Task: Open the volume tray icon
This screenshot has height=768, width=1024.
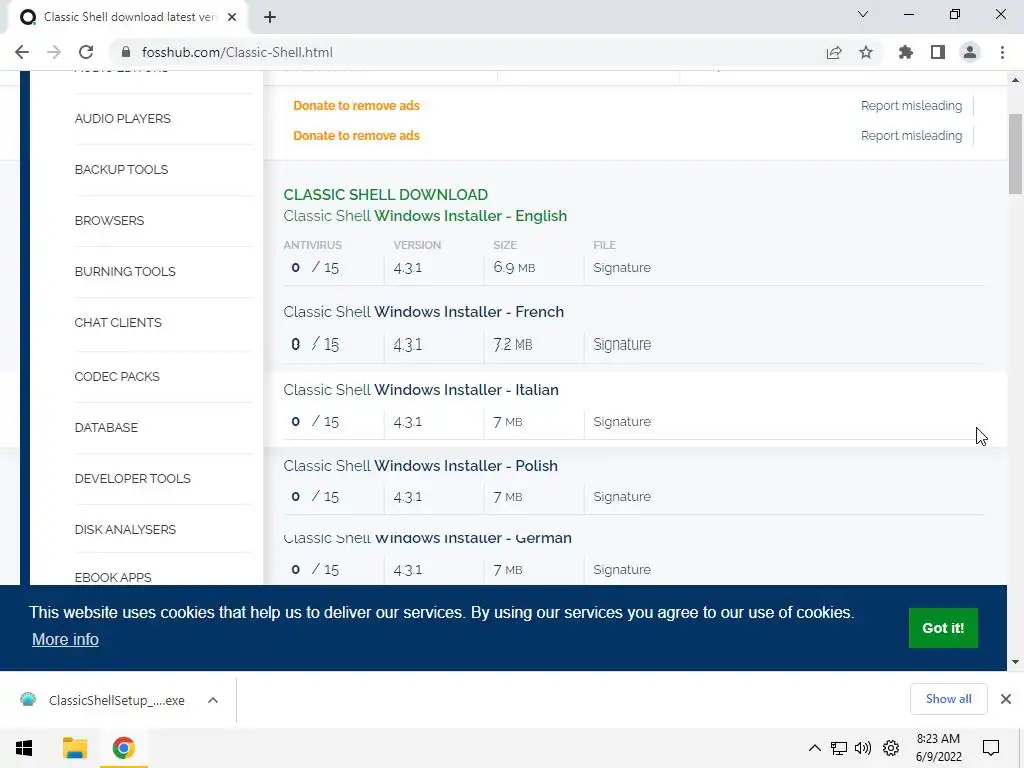Action: pos(863,748)
